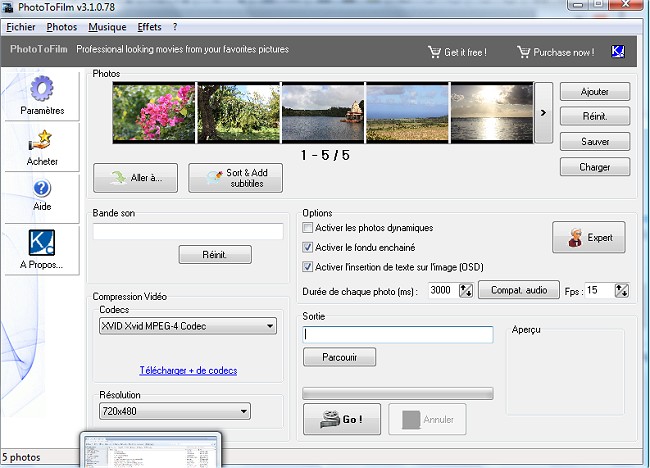Open the Effets menu
This screenshot has width=650, height=468.
coord(149,27)
